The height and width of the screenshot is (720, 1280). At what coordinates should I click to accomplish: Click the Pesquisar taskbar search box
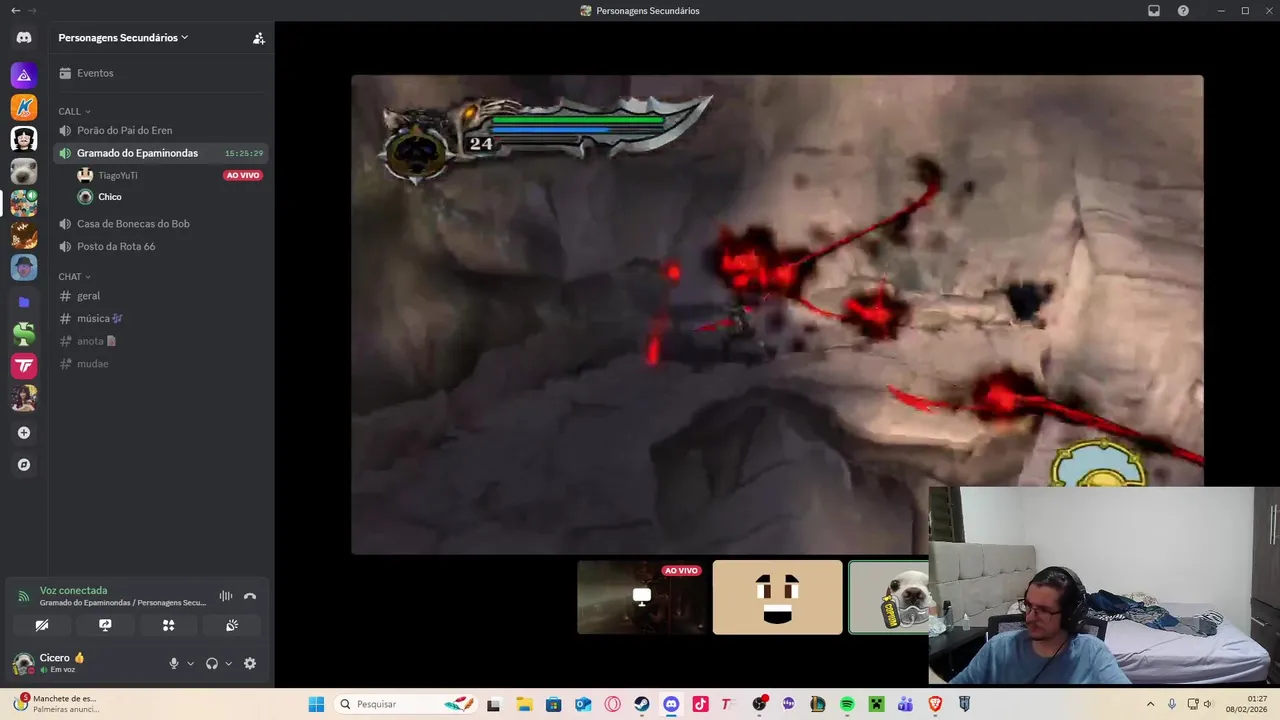pos(407,704)
